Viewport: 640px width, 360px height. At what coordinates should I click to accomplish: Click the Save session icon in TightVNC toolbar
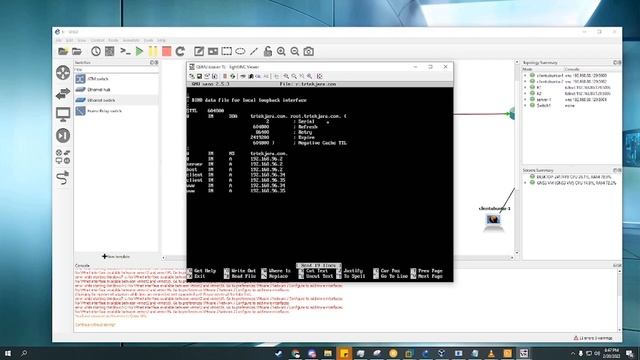click(200, 76)
